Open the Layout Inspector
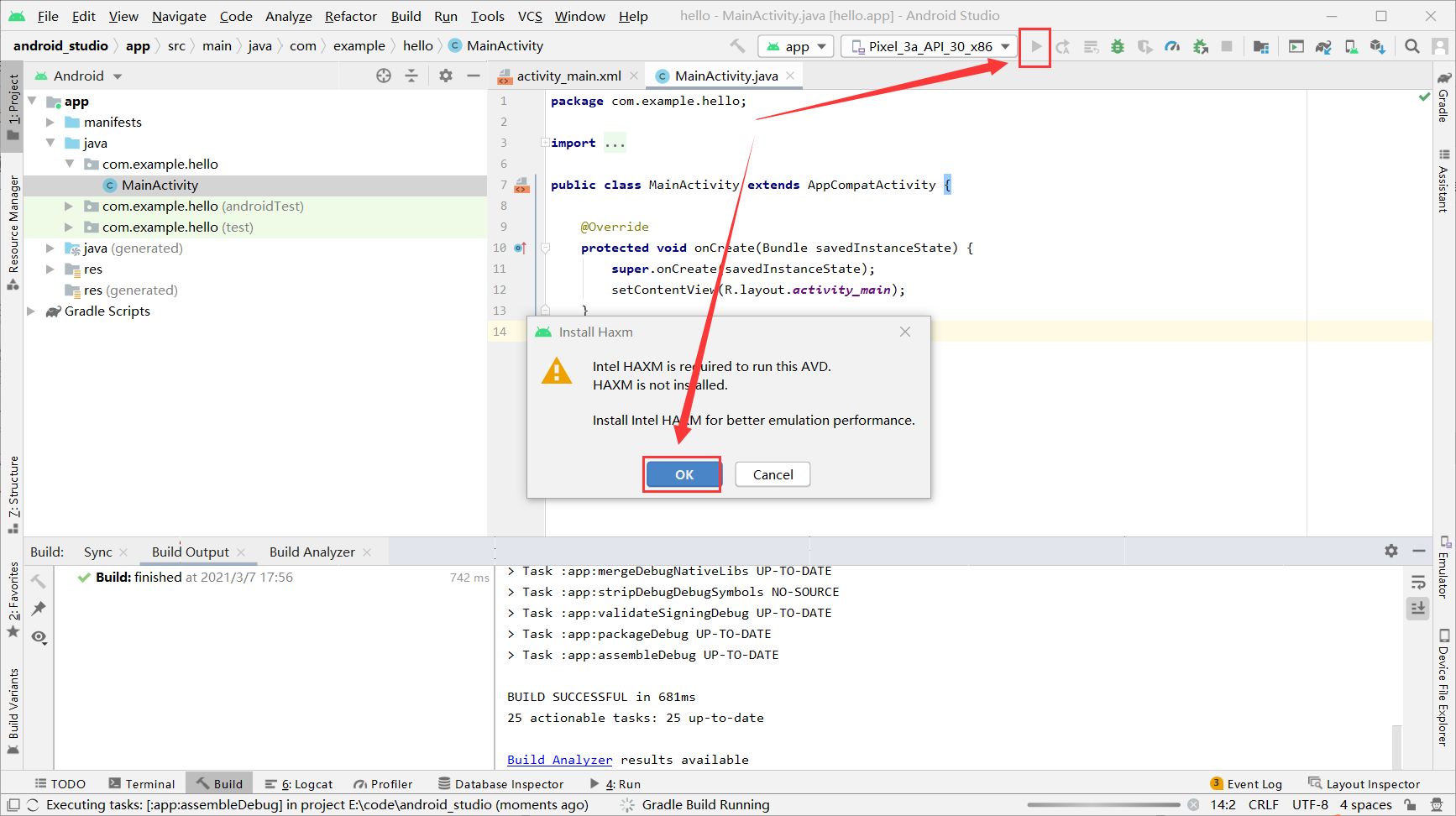The image size is (1456, 816). 1364,783
